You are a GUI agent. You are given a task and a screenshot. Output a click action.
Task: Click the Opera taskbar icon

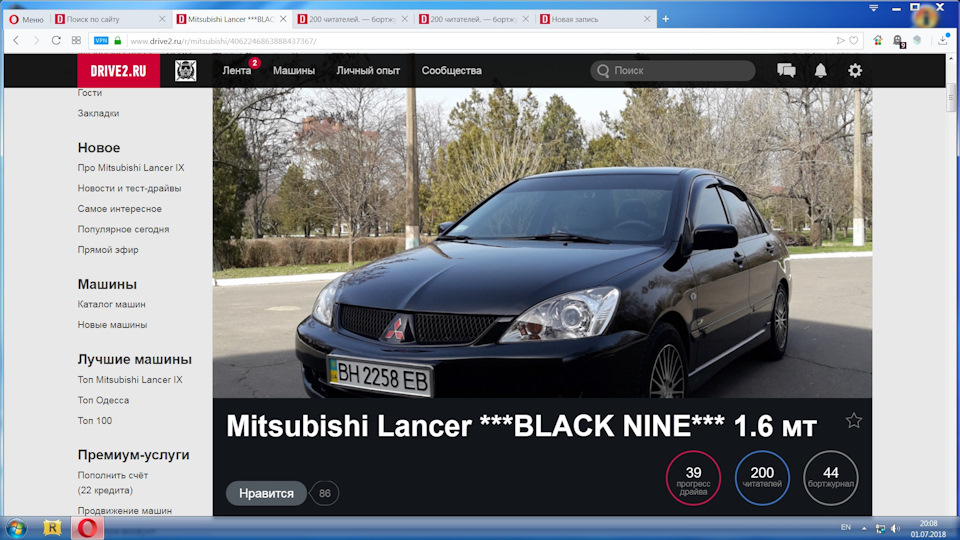[87, 528]
